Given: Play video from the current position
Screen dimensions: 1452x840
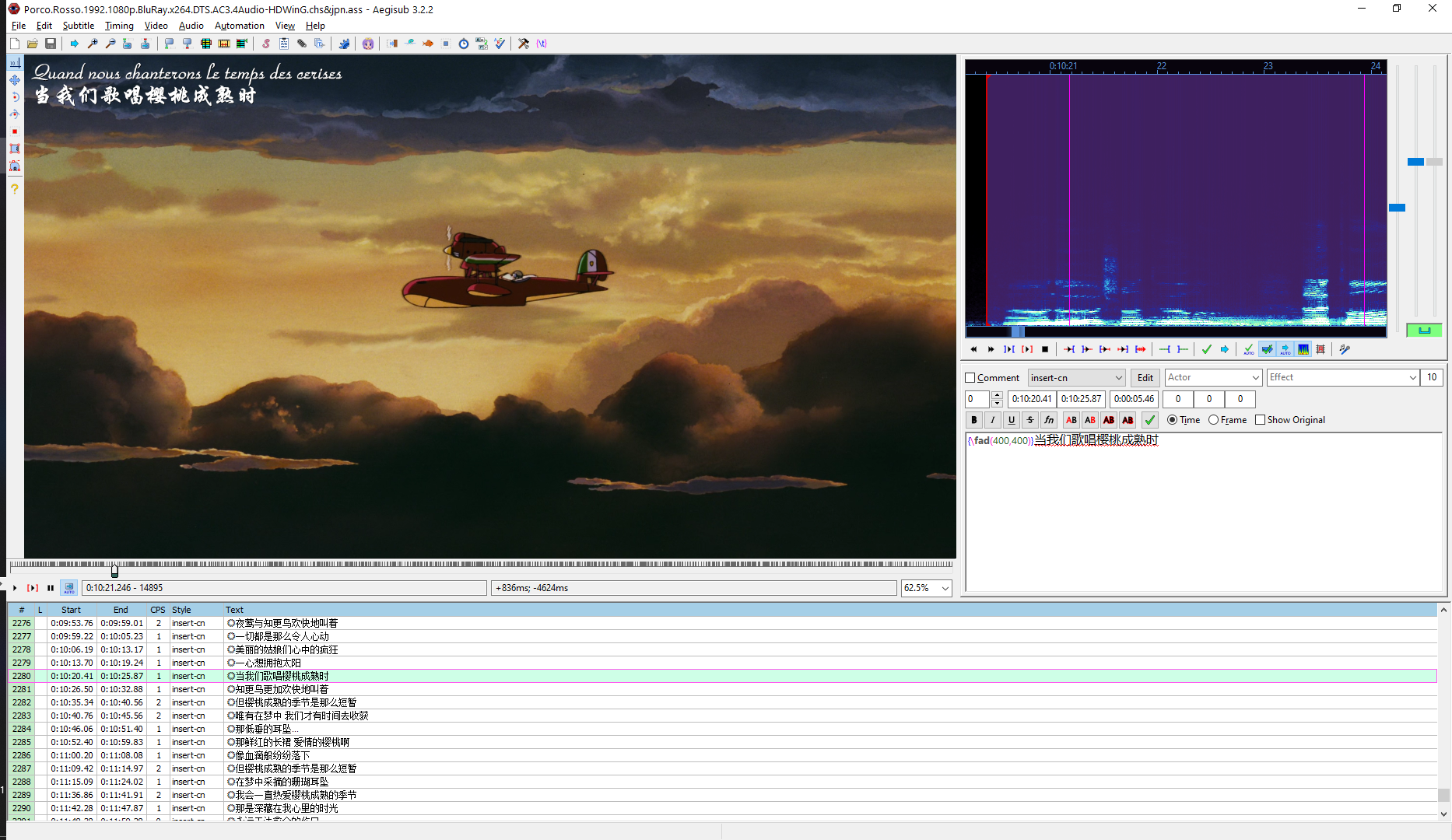Looking at the screenshot, I should pyautogui.click(x=15, y=588).
